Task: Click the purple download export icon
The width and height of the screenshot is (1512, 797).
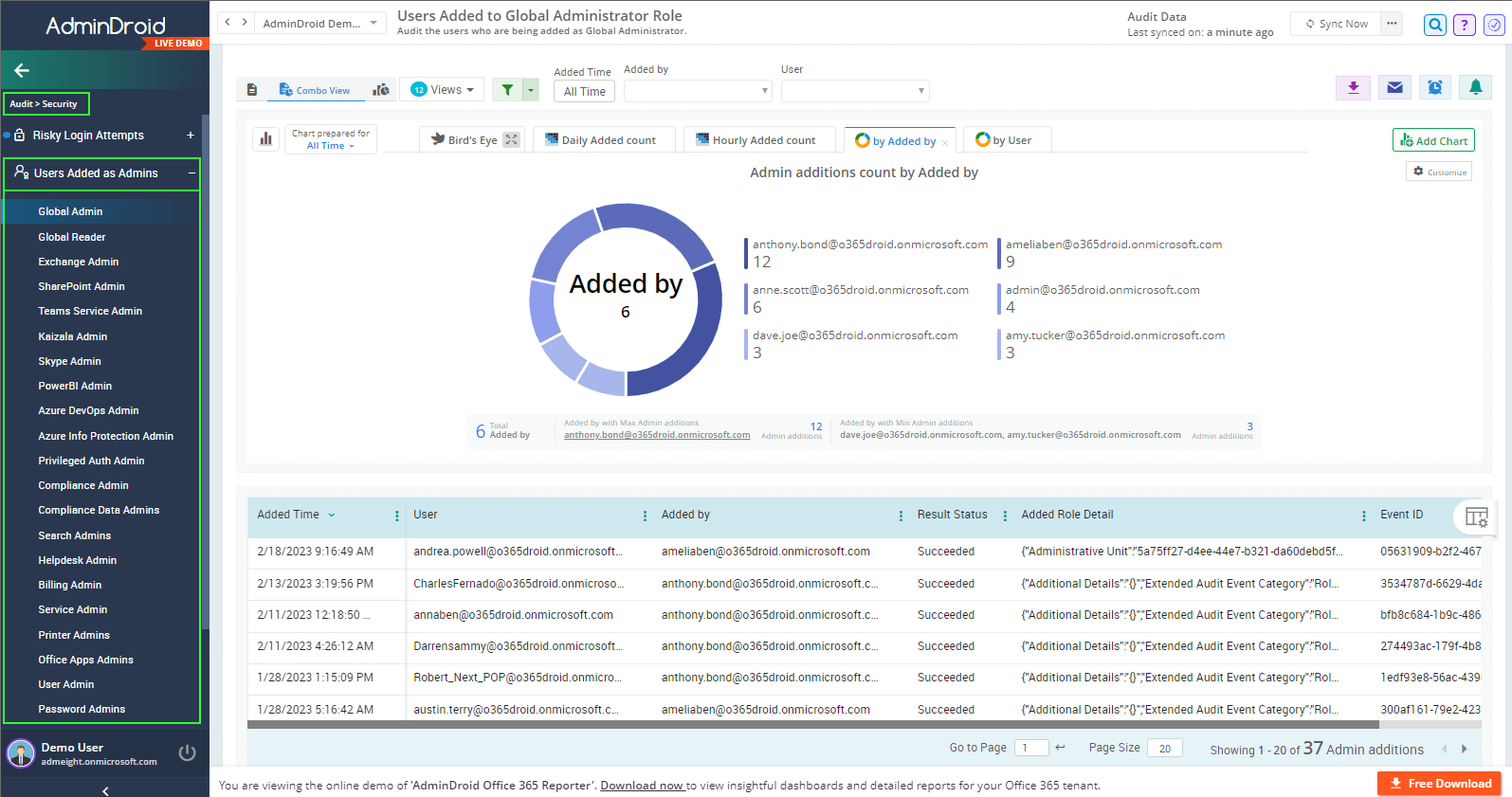Action: tap(1354, 87)
